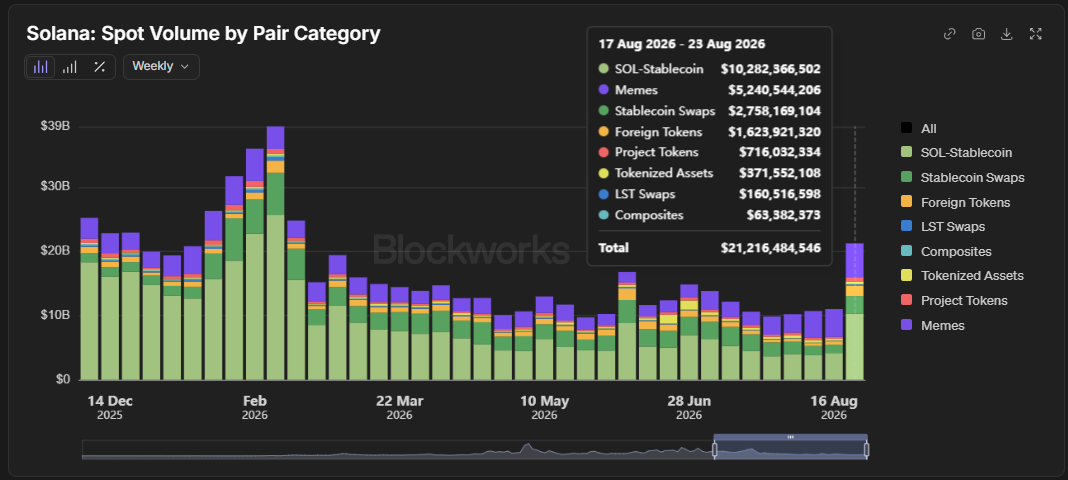Viewport: 1068px width, 480px height.
Task: Take chart snapshot with camera icon
Action: (x=978, y=34)
